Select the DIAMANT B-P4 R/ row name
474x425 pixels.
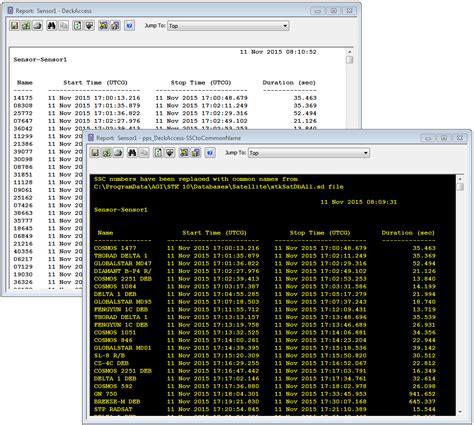click(x=122, y=271)
